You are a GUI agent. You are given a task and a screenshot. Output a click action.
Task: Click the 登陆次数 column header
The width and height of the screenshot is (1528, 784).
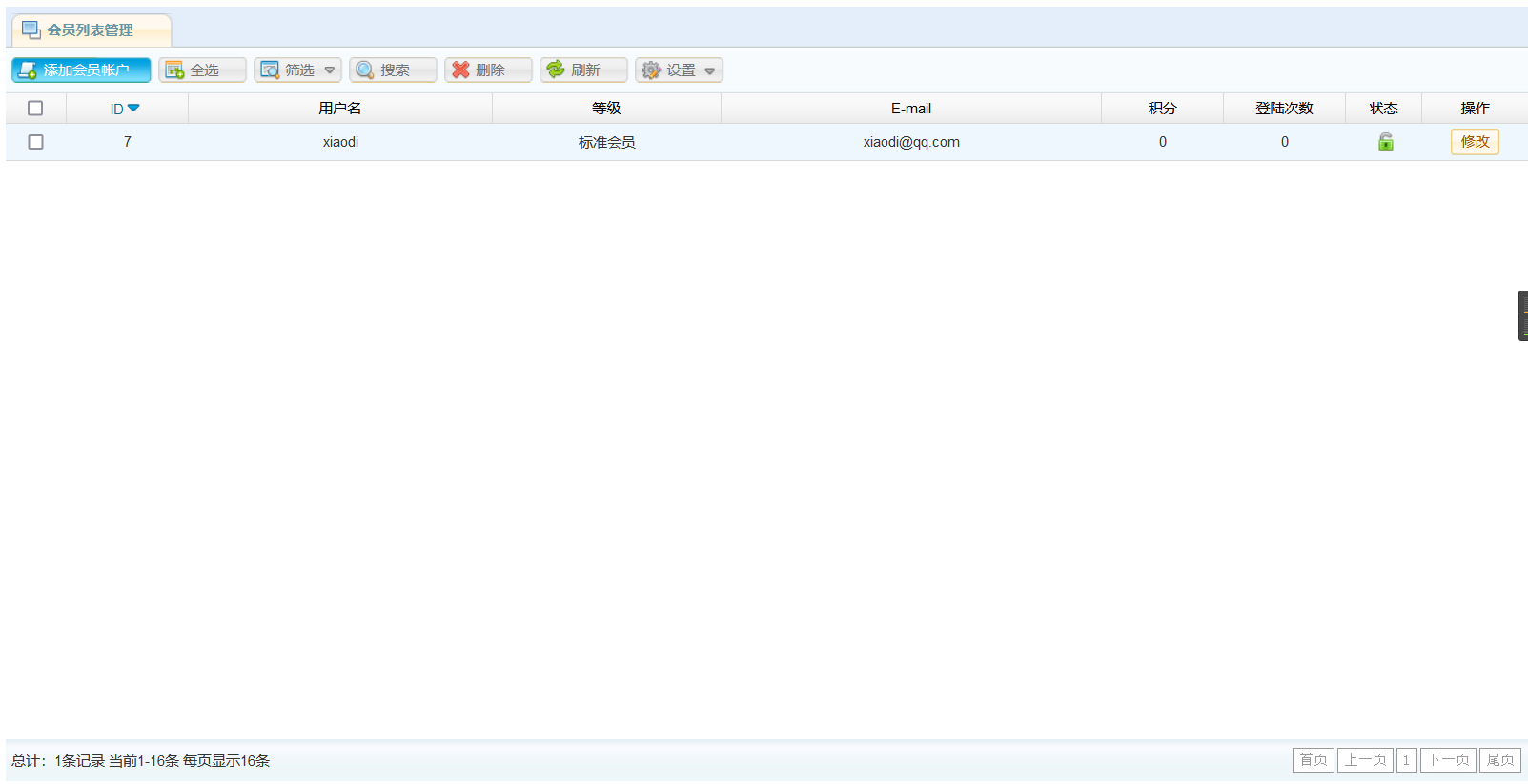[1284, 109]
